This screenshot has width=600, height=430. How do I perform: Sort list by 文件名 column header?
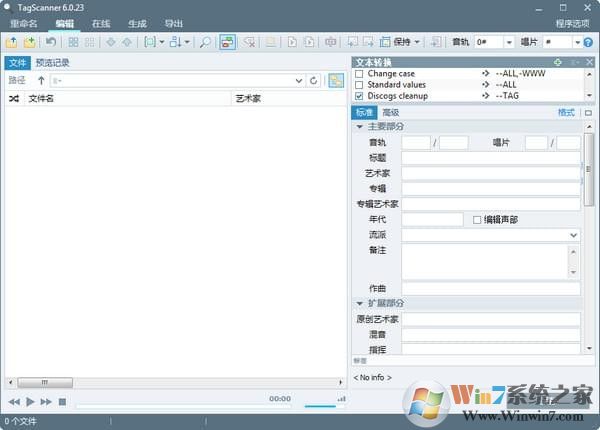[128, 99]
